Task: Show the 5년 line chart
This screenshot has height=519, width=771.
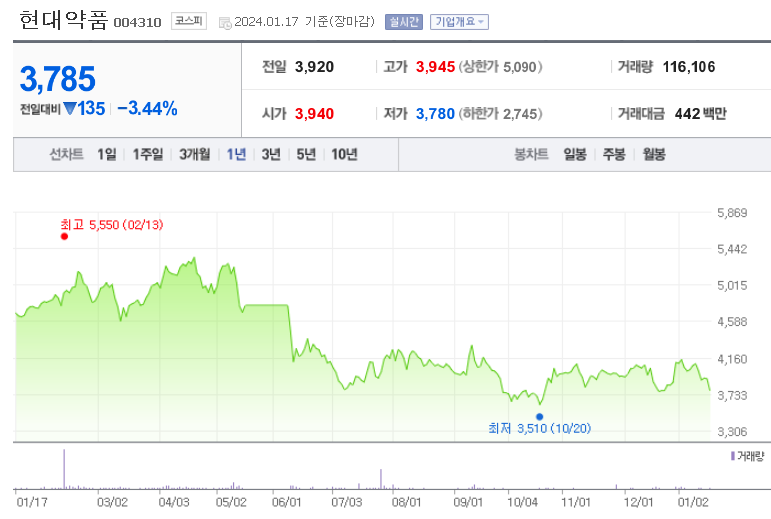Action: tap(306, 154)
